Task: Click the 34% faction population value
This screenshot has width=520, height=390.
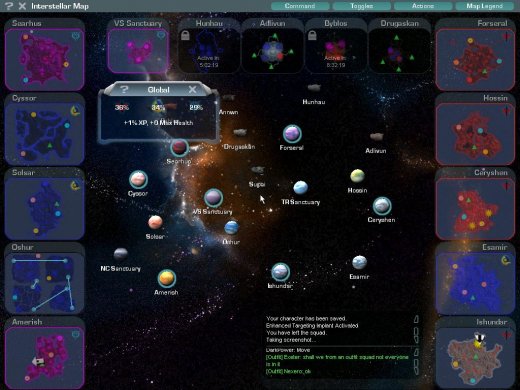Action: pyautogui.click(x=158, y=107)
